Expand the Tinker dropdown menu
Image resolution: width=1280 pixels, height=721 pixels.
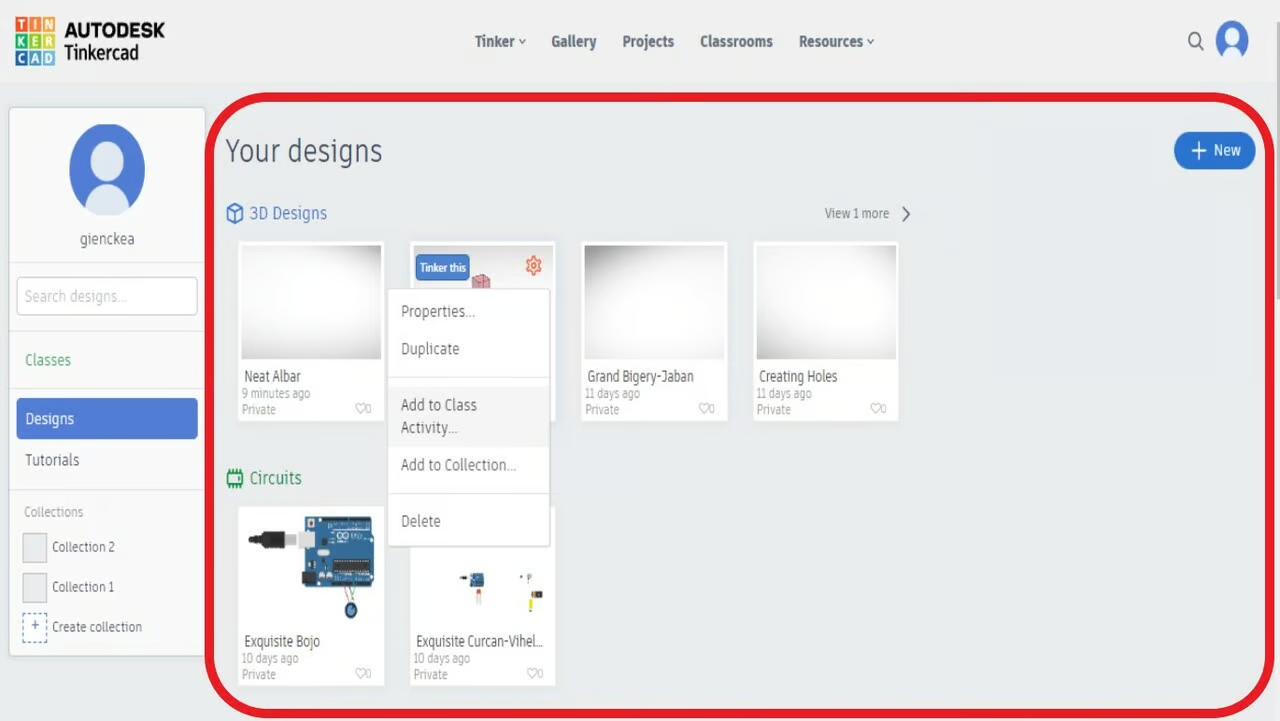coord(500,41)
